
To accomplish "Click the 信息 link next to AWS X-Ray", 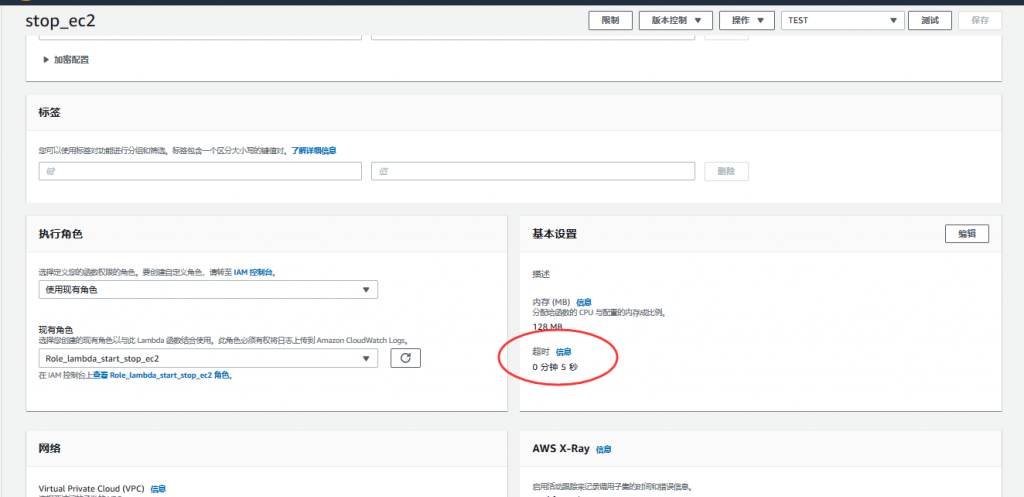I will (604, 450).
